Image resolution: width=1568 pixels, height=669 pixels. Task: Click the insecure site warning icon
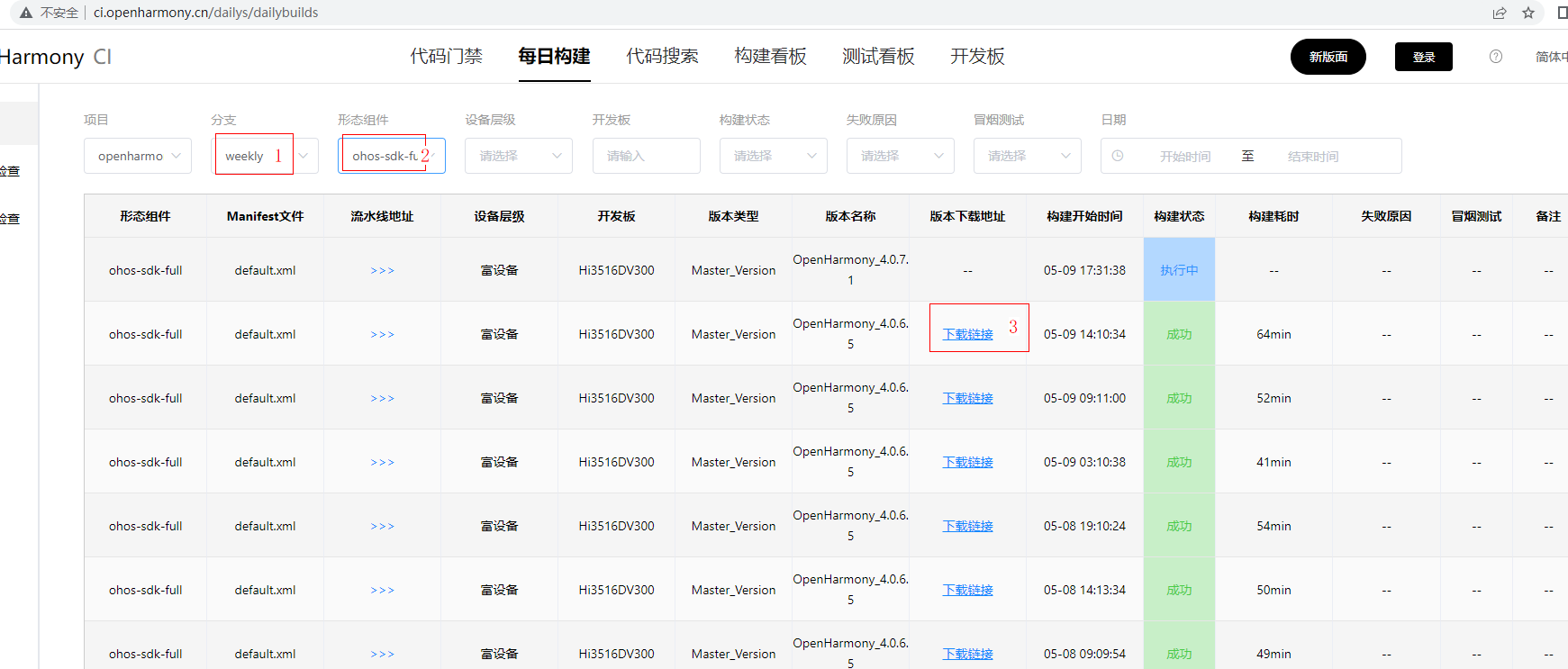[x=26, y=13]
